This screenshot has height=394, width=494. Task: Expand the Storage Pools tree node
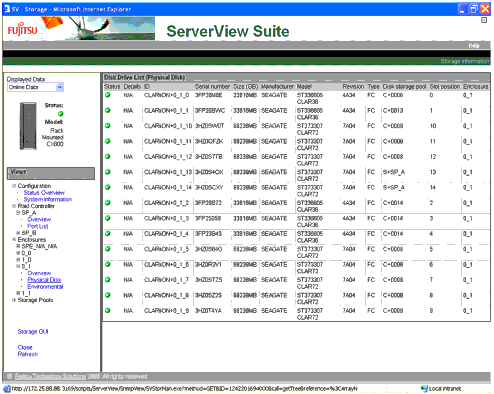click(14, 300)
